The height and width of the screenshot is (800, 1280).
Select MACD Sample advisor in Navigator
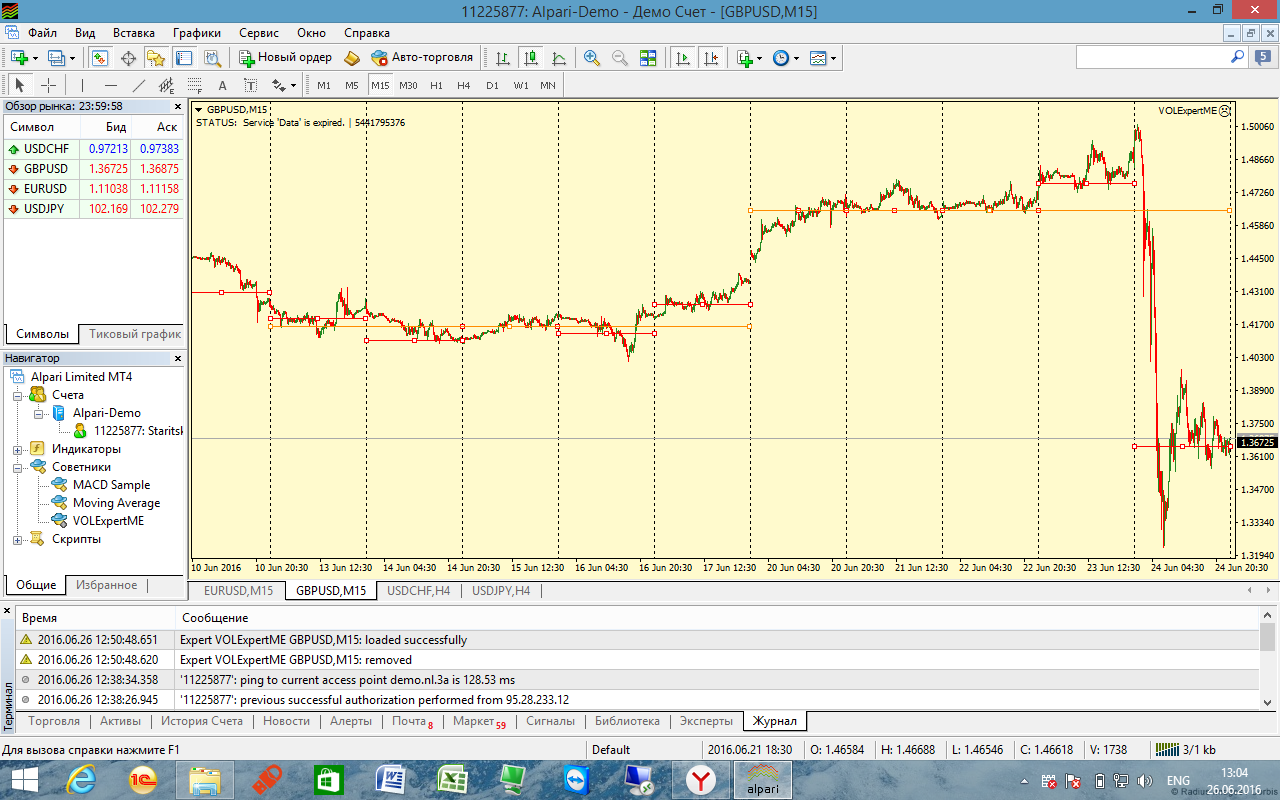tap(111, 485)
